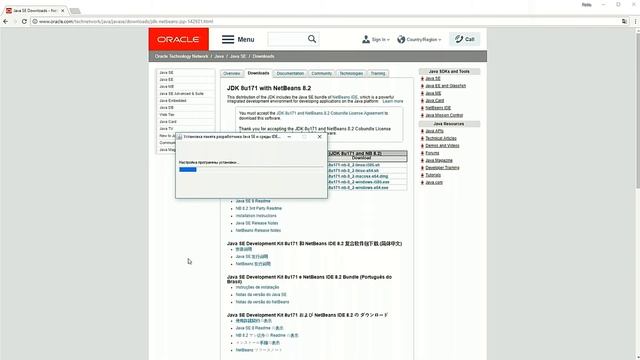Download the windows-i586.exe file
The width and height of the screenshot is (640, 360).
(358, 182)
